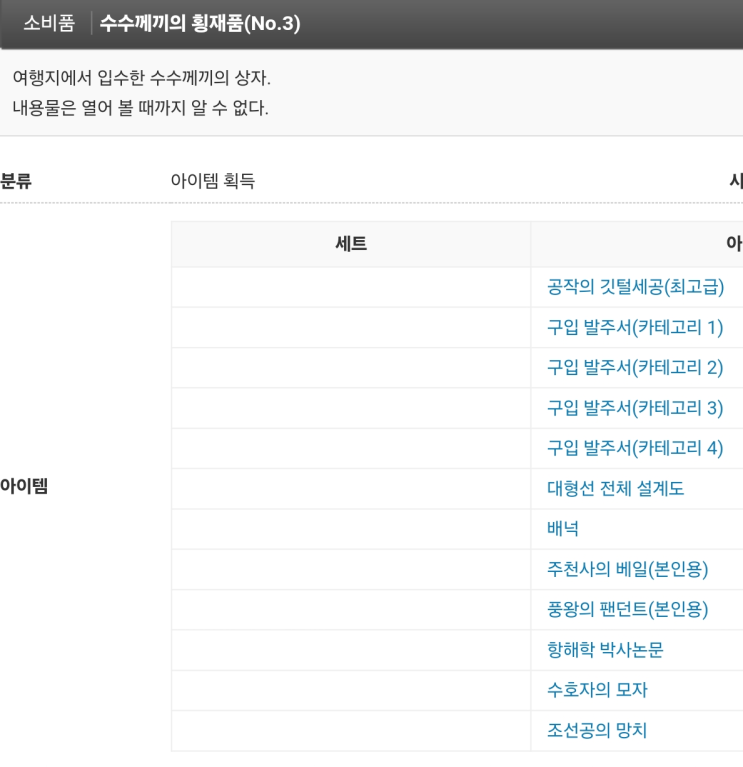Open 풍왕의 팬던트(본인용) link
The width and height of the screenshot is (743, 767).
pyautogui.click(x=628, y=609)
